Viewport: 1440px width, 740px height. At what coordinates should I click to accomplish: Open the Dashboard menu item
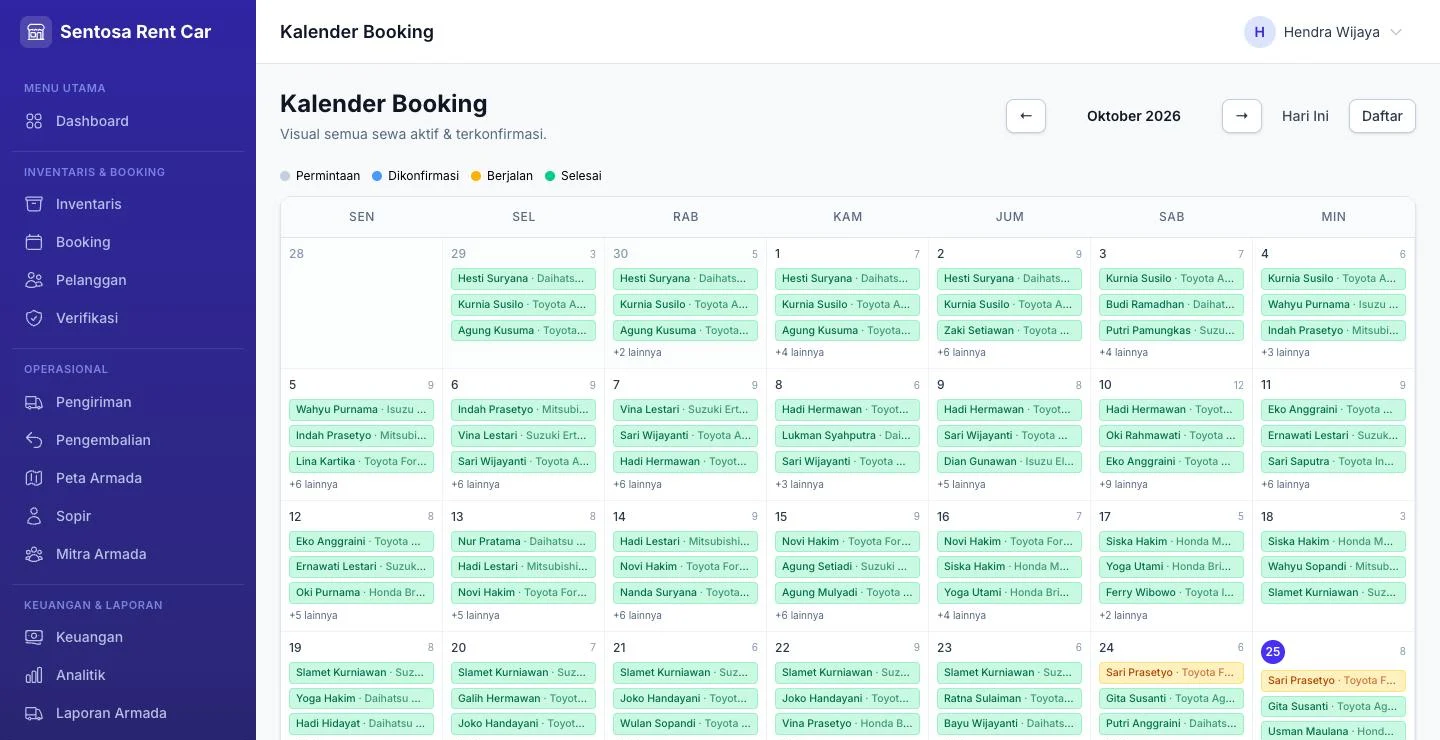pos(128,121)
